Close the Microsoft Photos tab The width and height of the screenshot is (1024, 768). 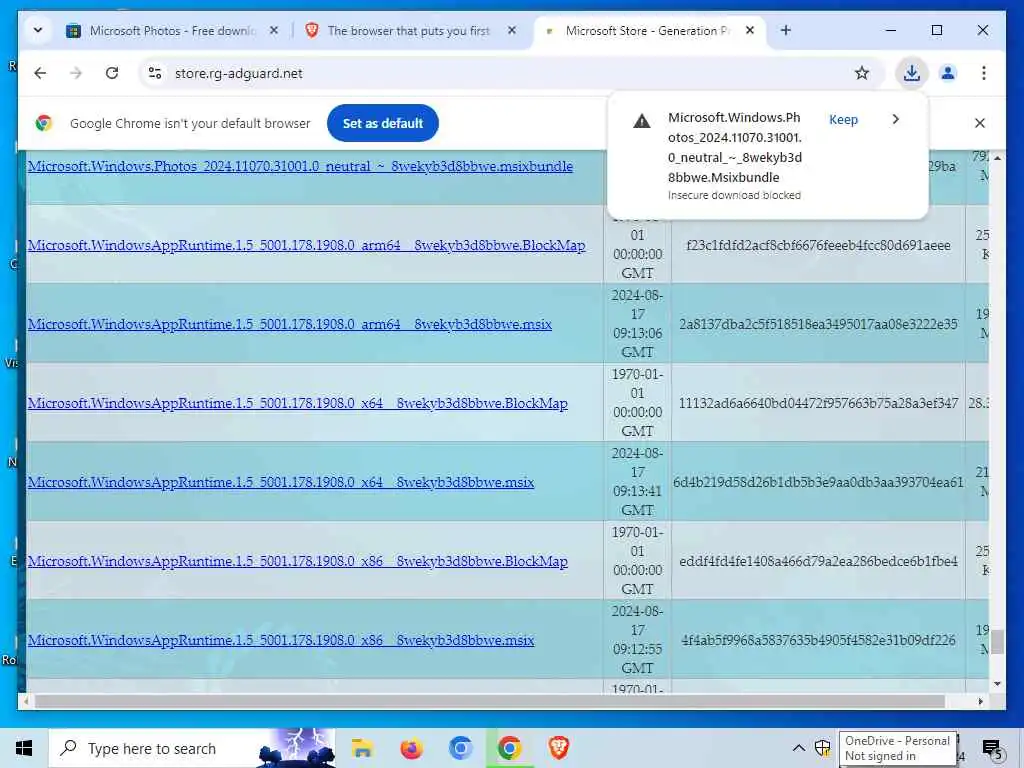pyautogui.click(x=274, y=30)
